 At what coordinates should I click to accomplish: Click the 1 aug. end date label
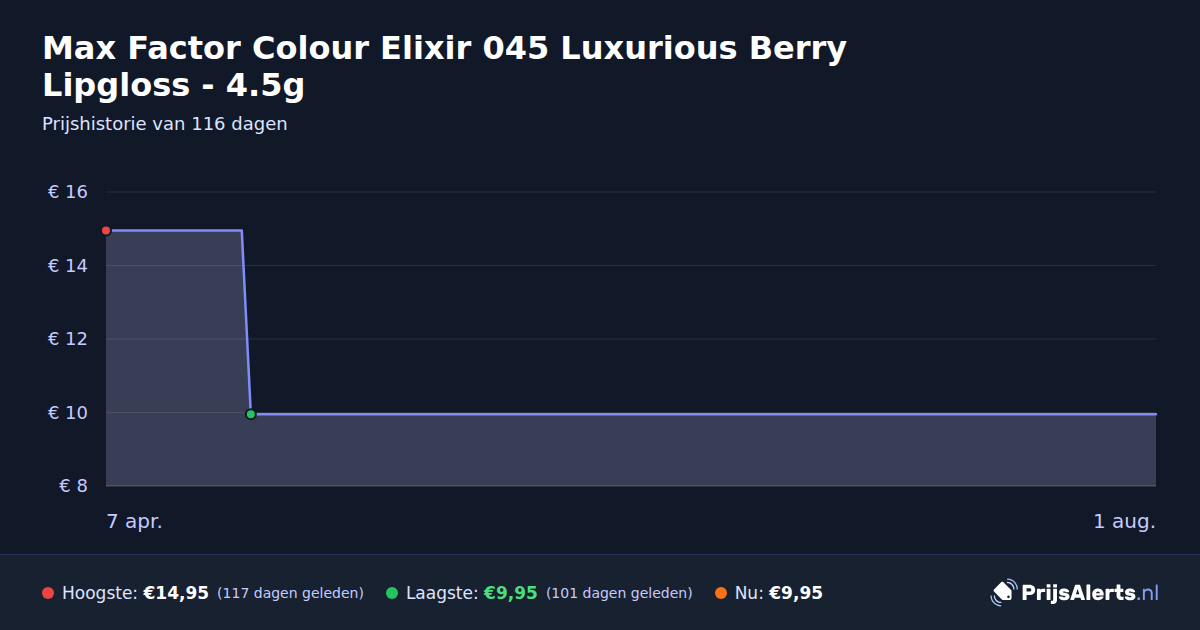[x=1124, y=521]
